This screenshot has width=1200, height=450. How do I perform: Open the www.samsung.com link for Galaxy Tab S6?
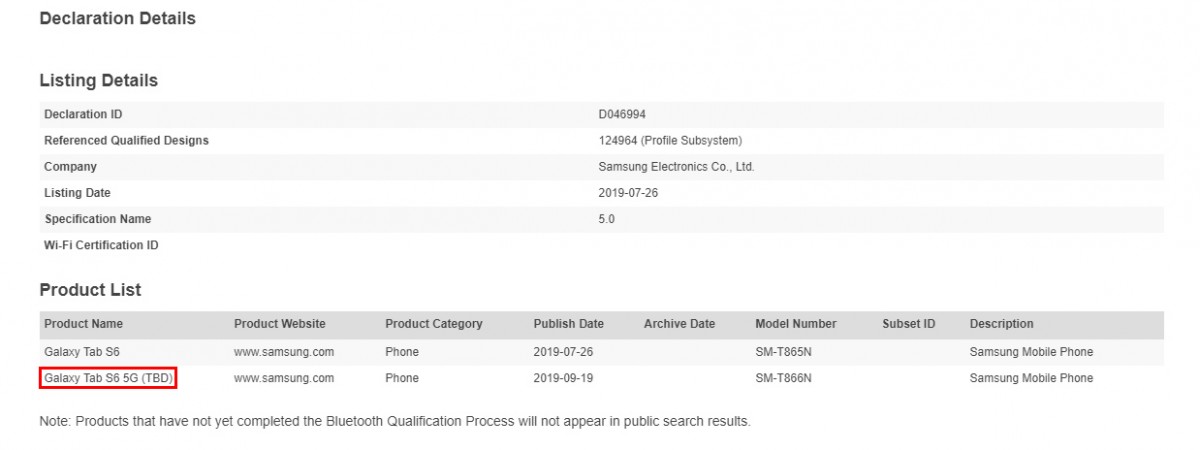coord(284,352)
